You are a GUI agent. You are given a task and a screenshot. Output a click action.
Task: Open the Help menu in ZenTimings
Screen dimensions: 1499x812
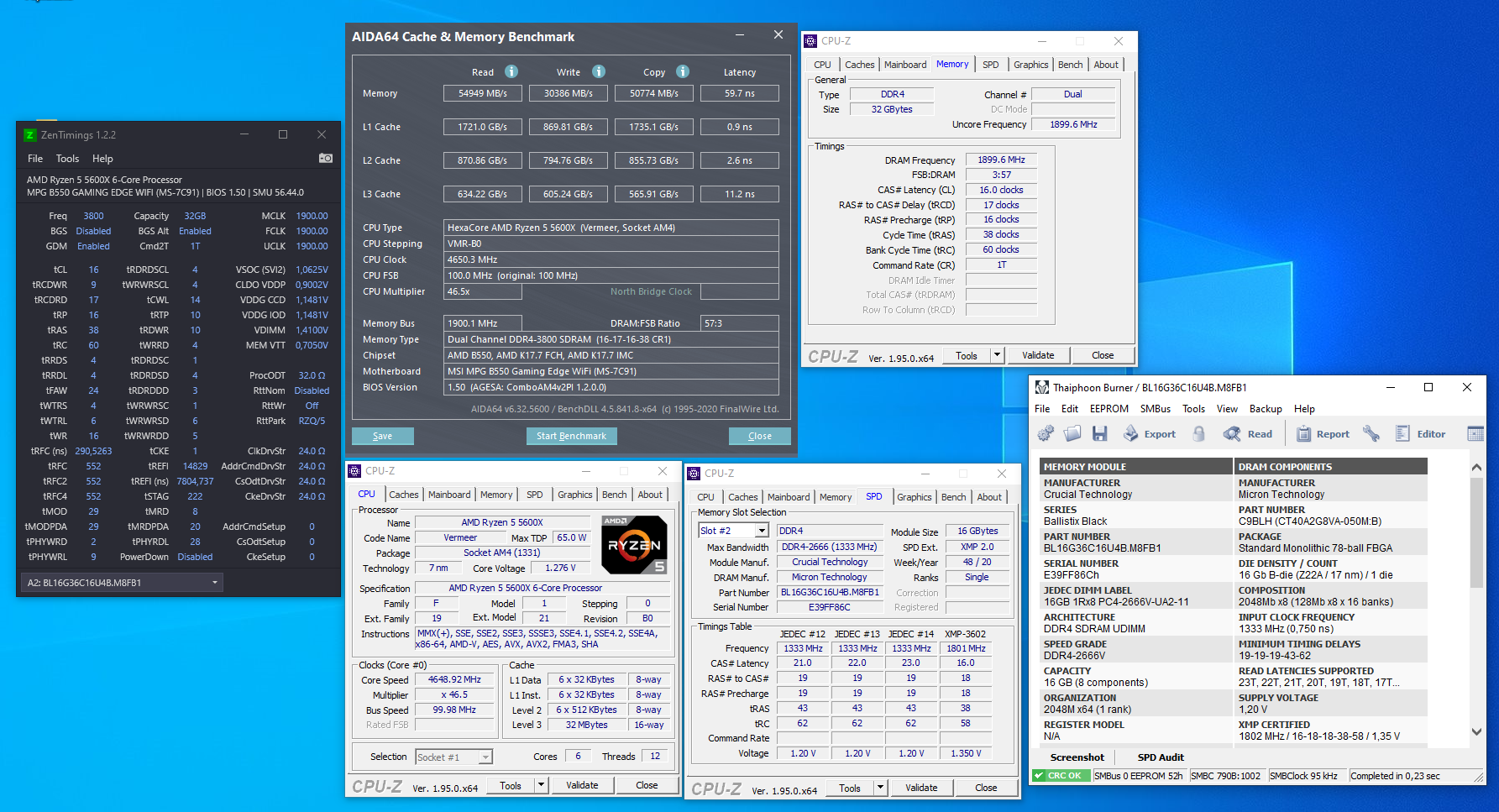point(102,159)
